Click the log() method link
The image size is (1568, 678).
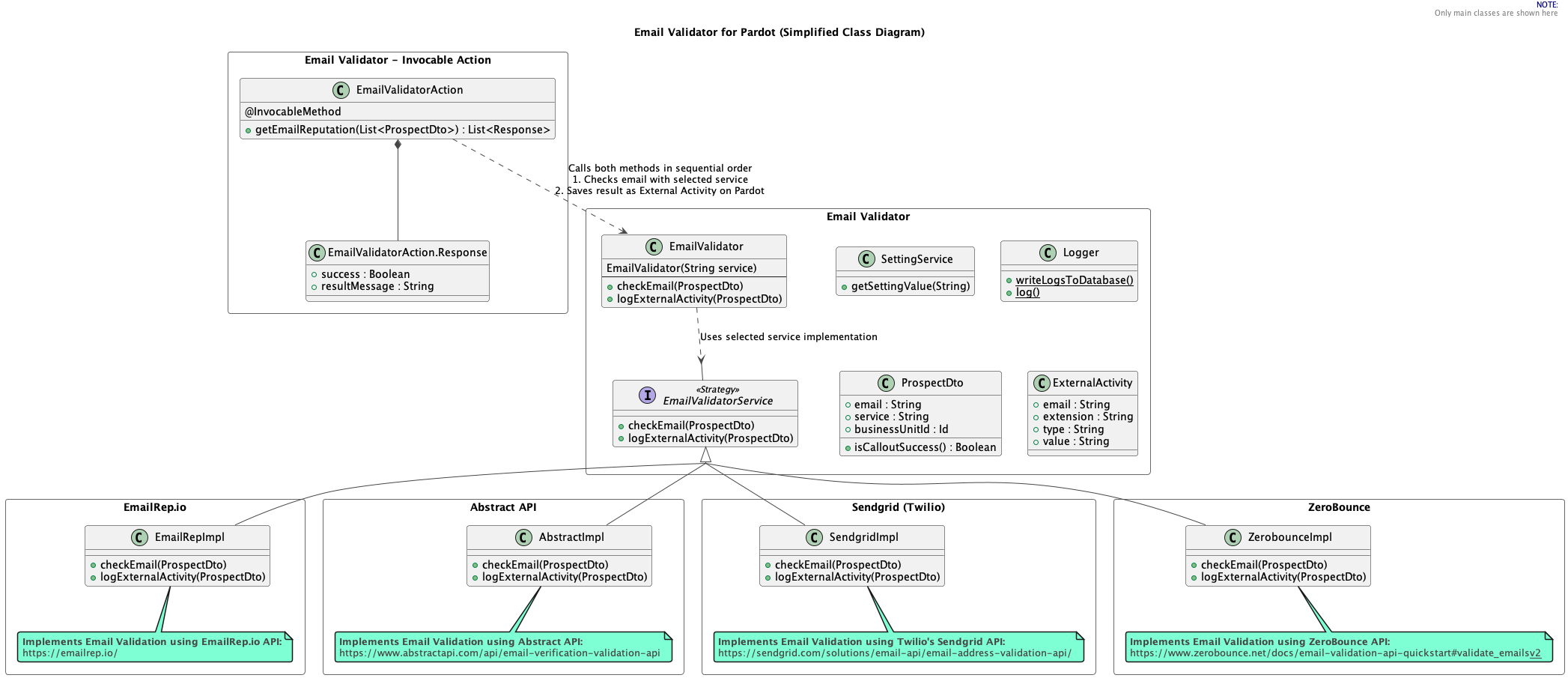[1027, 292]
